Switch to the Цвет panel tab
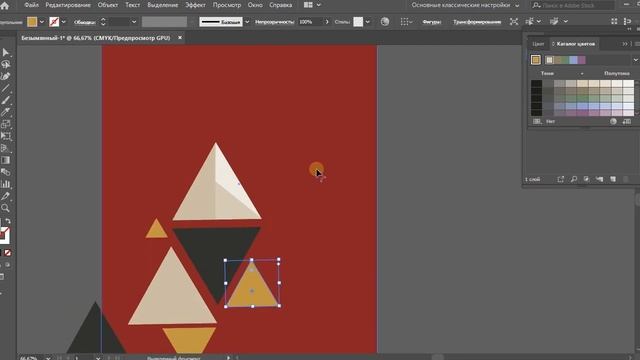Viewport: 640px width, 360px height. coord(538,44)
